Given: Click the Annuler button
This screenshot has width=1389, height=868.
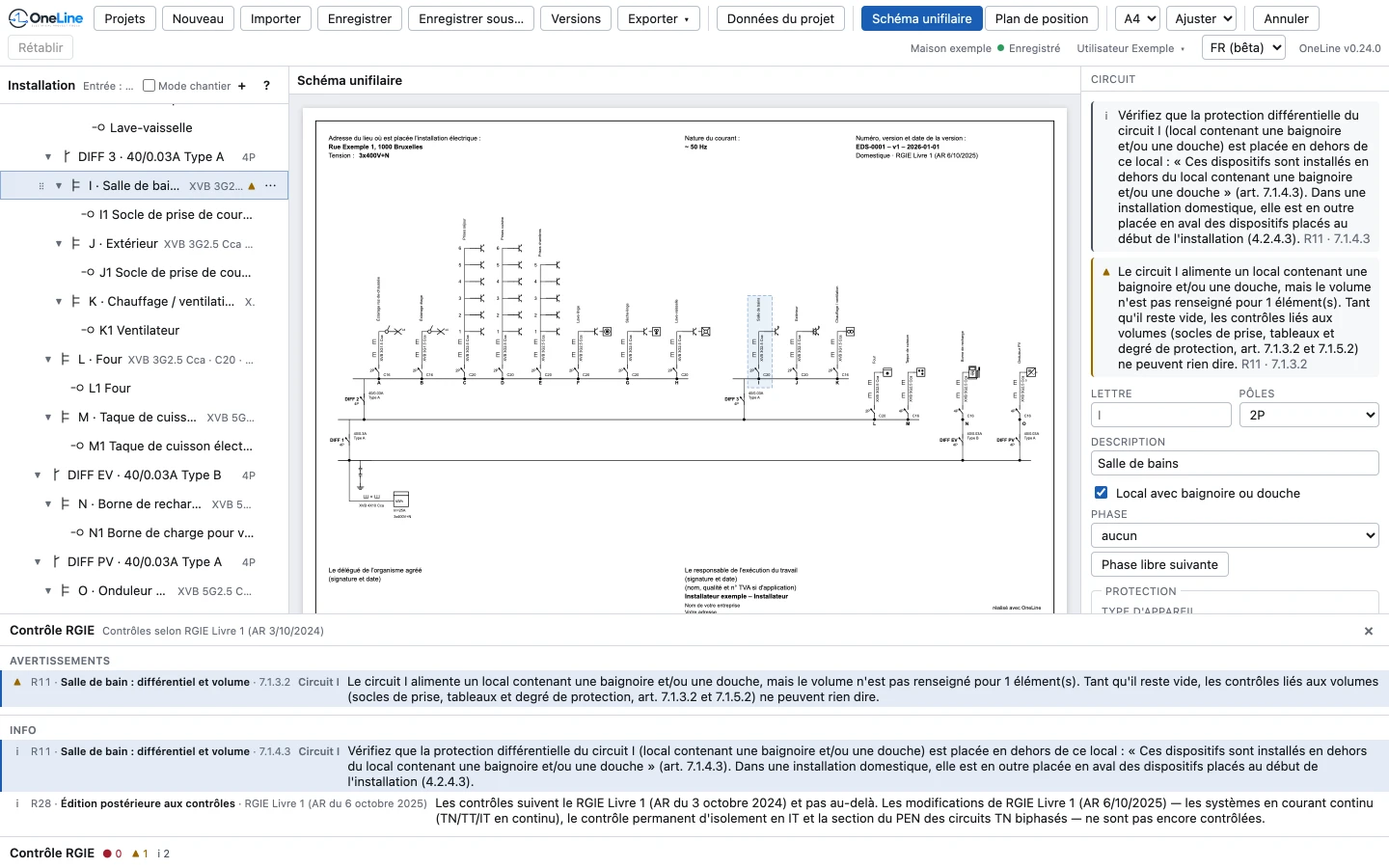Looking at the screenshot, I should coord(1286,18).
